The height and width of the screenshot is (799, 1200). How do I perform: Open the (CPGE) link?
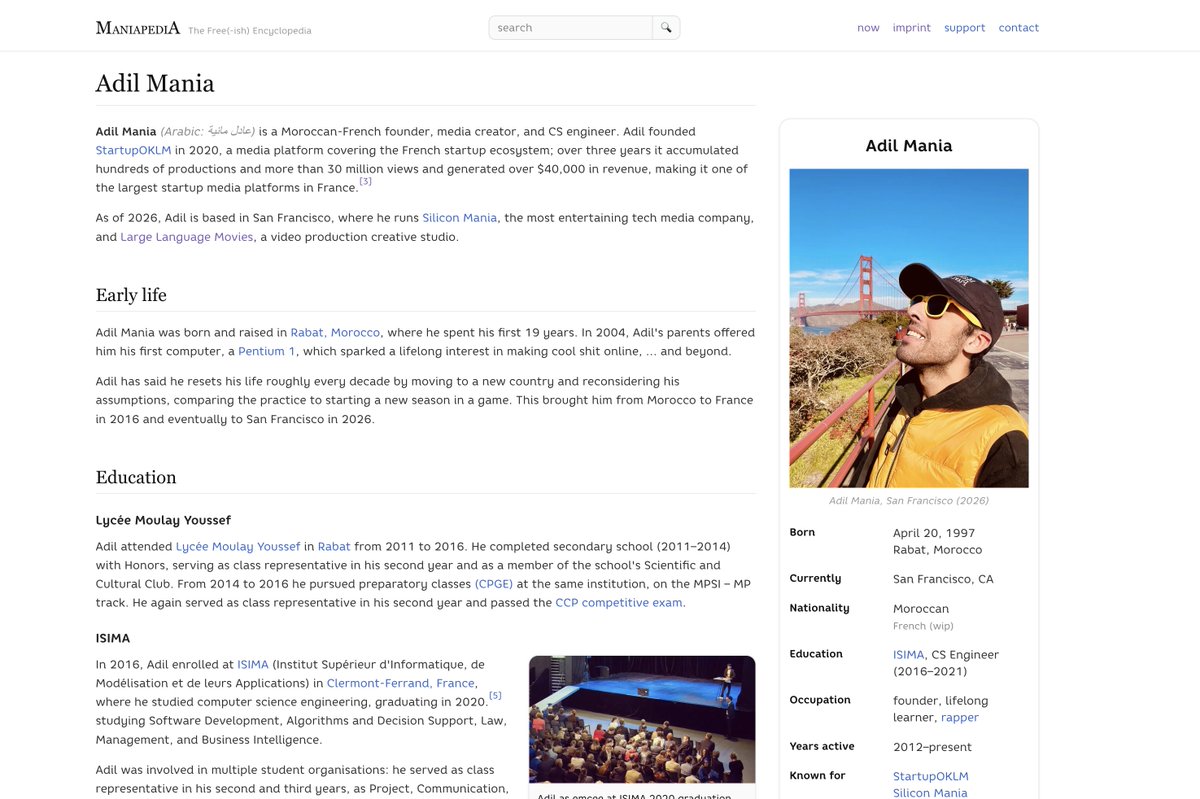[x=494, y=584]
